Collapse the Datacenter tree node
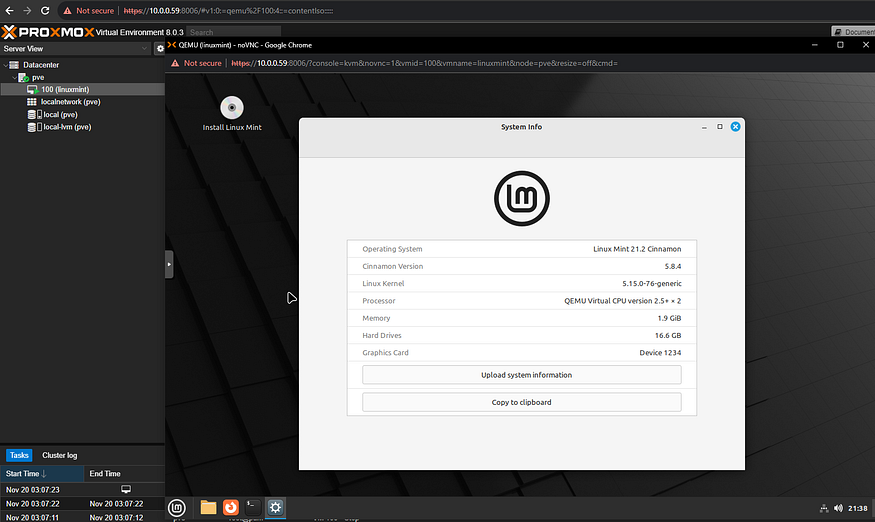Image resolution: width=875 pixels, height=522 pixels. tap(6, 65)
